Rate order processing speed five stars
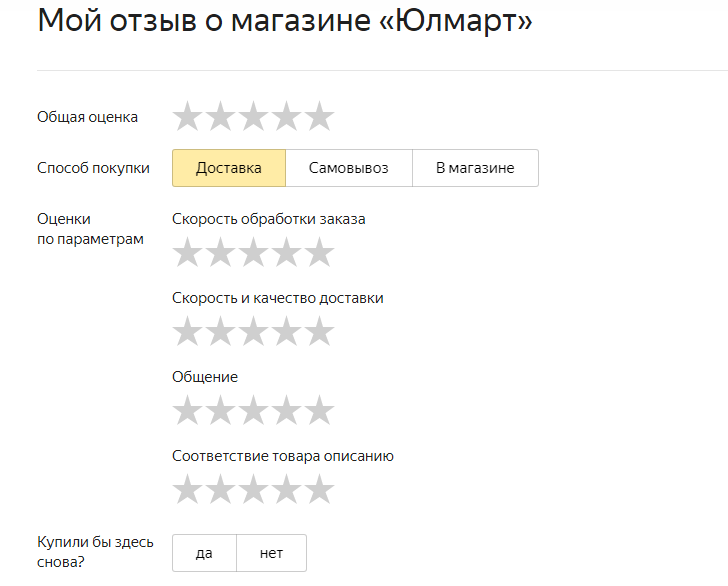728x586 pixels. click(x=319, y=252)
